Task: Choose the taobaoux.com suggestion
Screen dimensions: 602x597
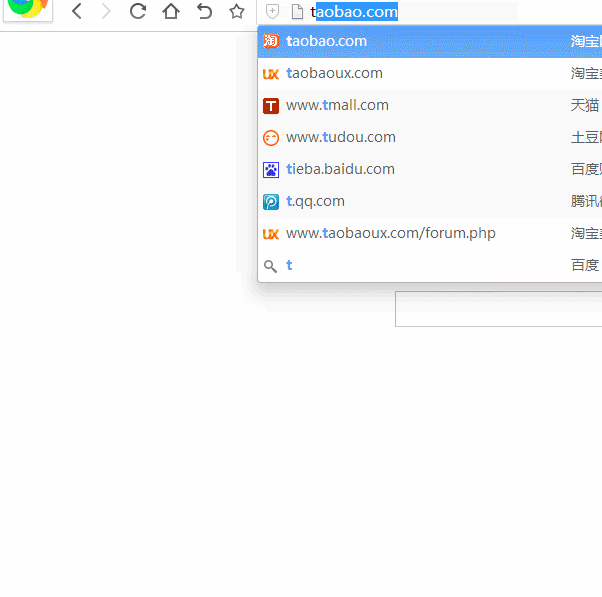Action: tap(430, 73)
